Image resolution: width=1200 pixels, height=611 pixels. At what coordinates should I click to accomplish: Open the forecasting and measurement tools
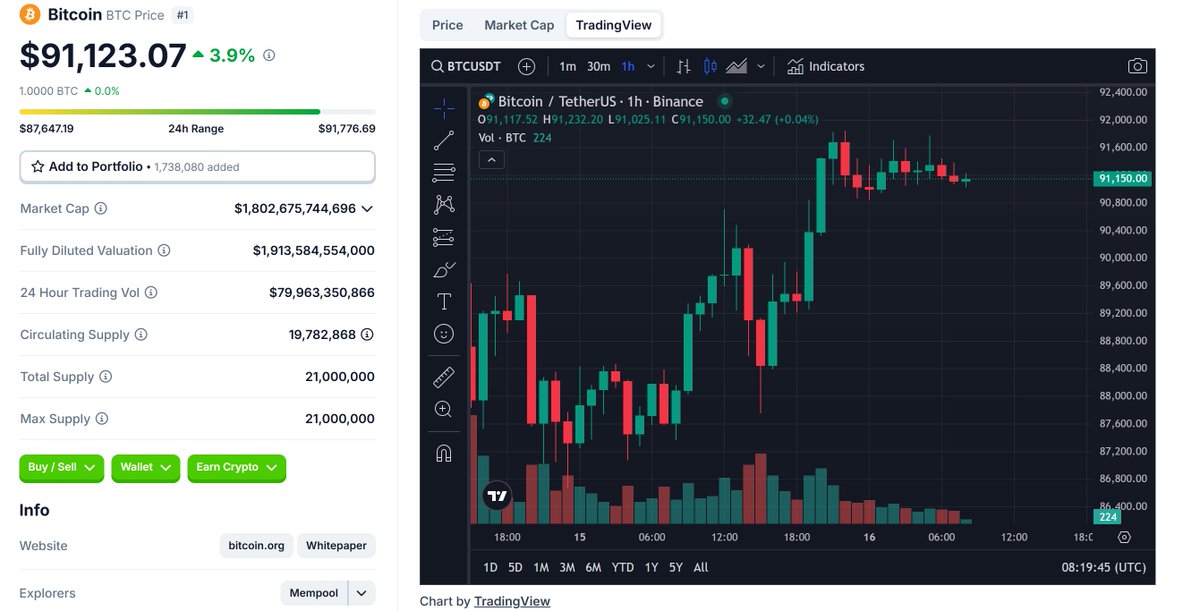[444, 237]
